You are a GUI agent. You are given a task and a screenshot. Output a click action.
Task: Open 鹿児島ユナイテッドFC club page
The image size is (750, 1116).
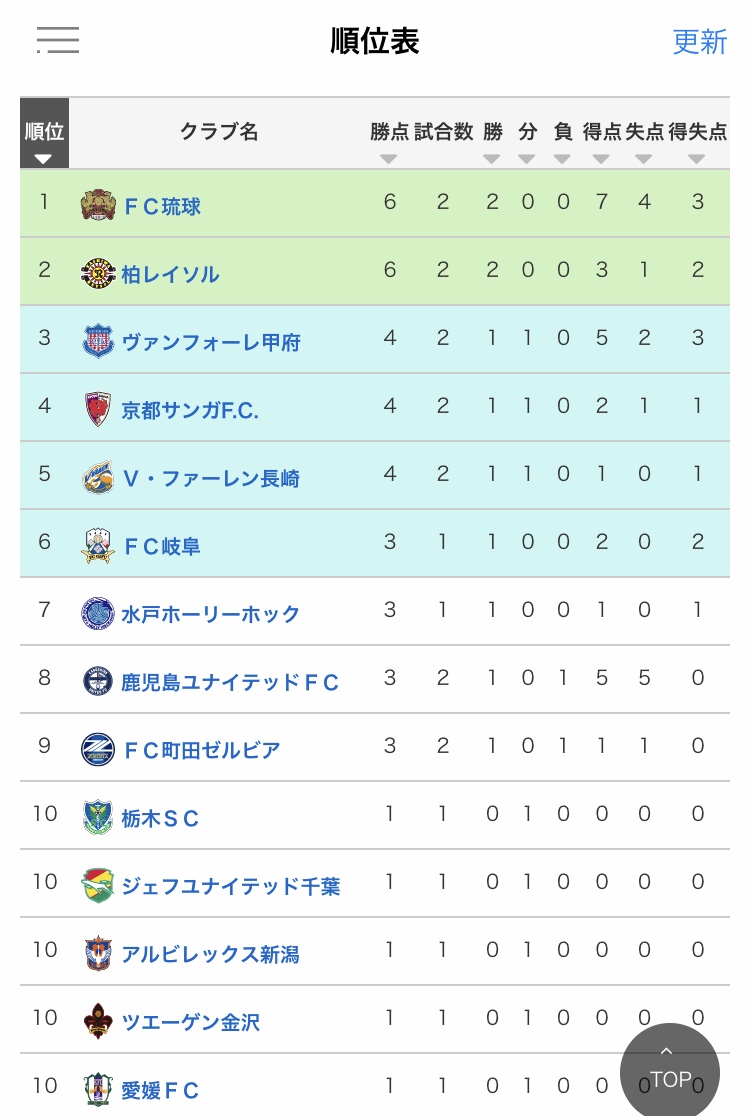click(x=230, y=682)
